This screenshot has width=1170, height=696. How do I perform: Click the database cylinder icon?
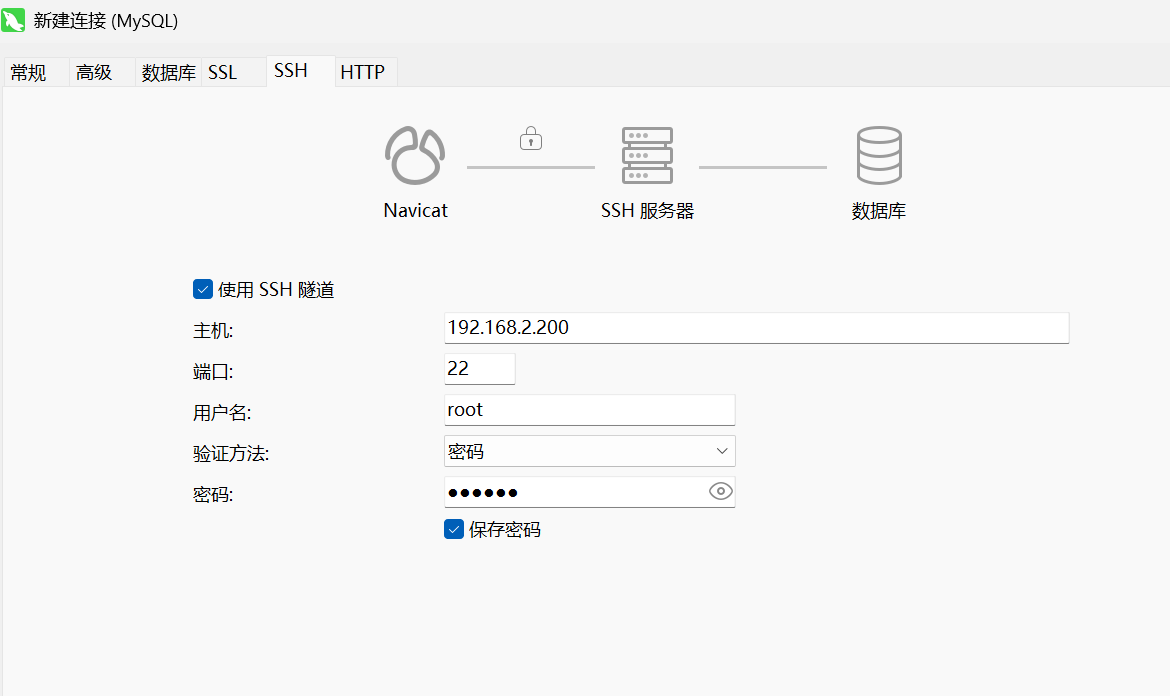coord(879,155)
